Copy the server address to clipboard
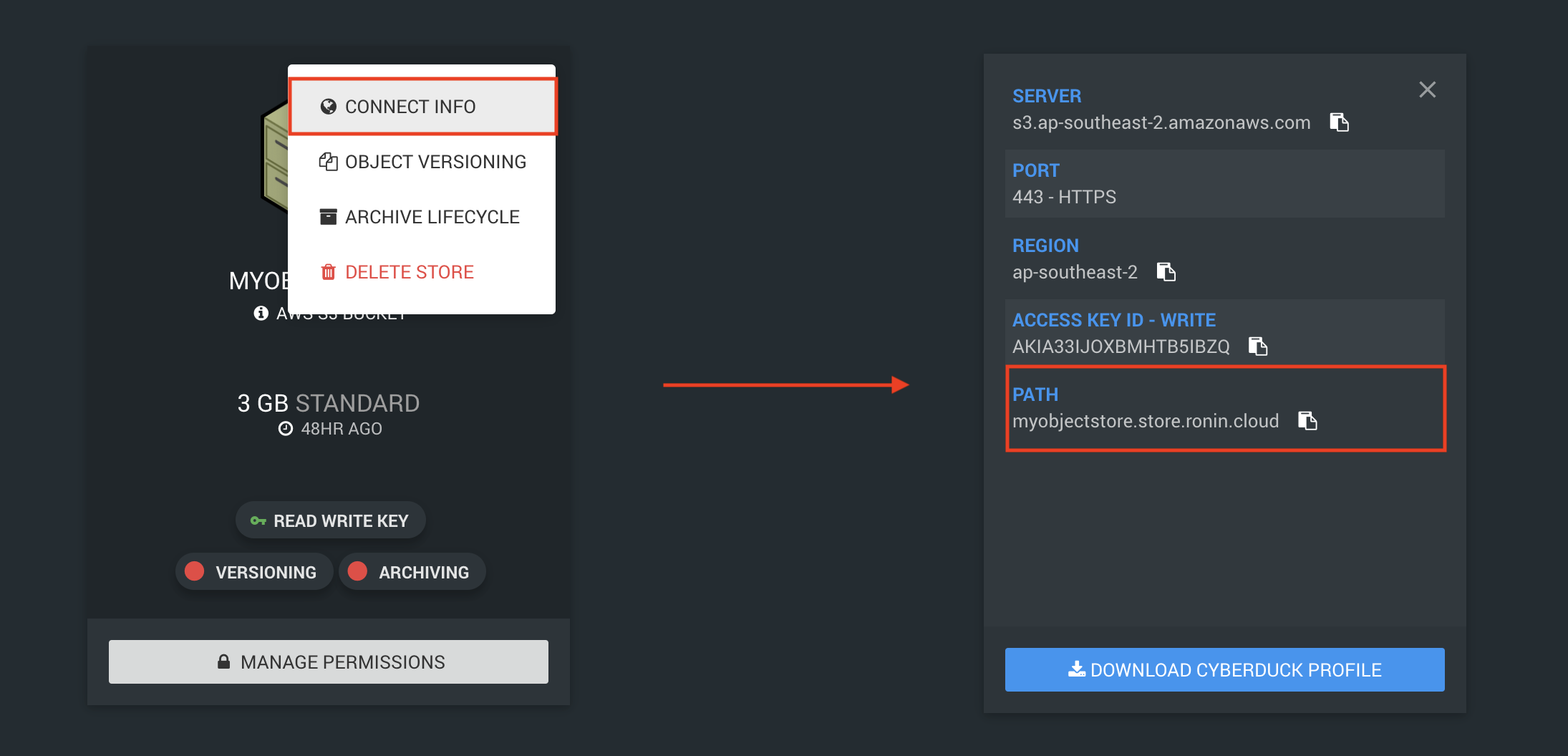 (x=1340, y=122)
